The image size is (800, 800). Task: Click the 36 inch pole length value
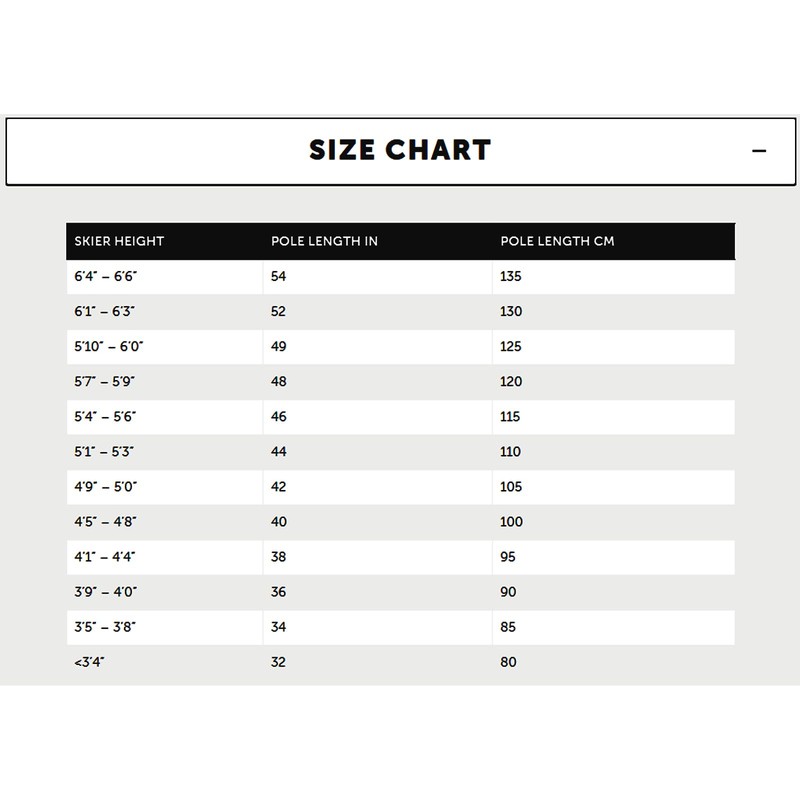pyautogui.click(x=279, y=592)
